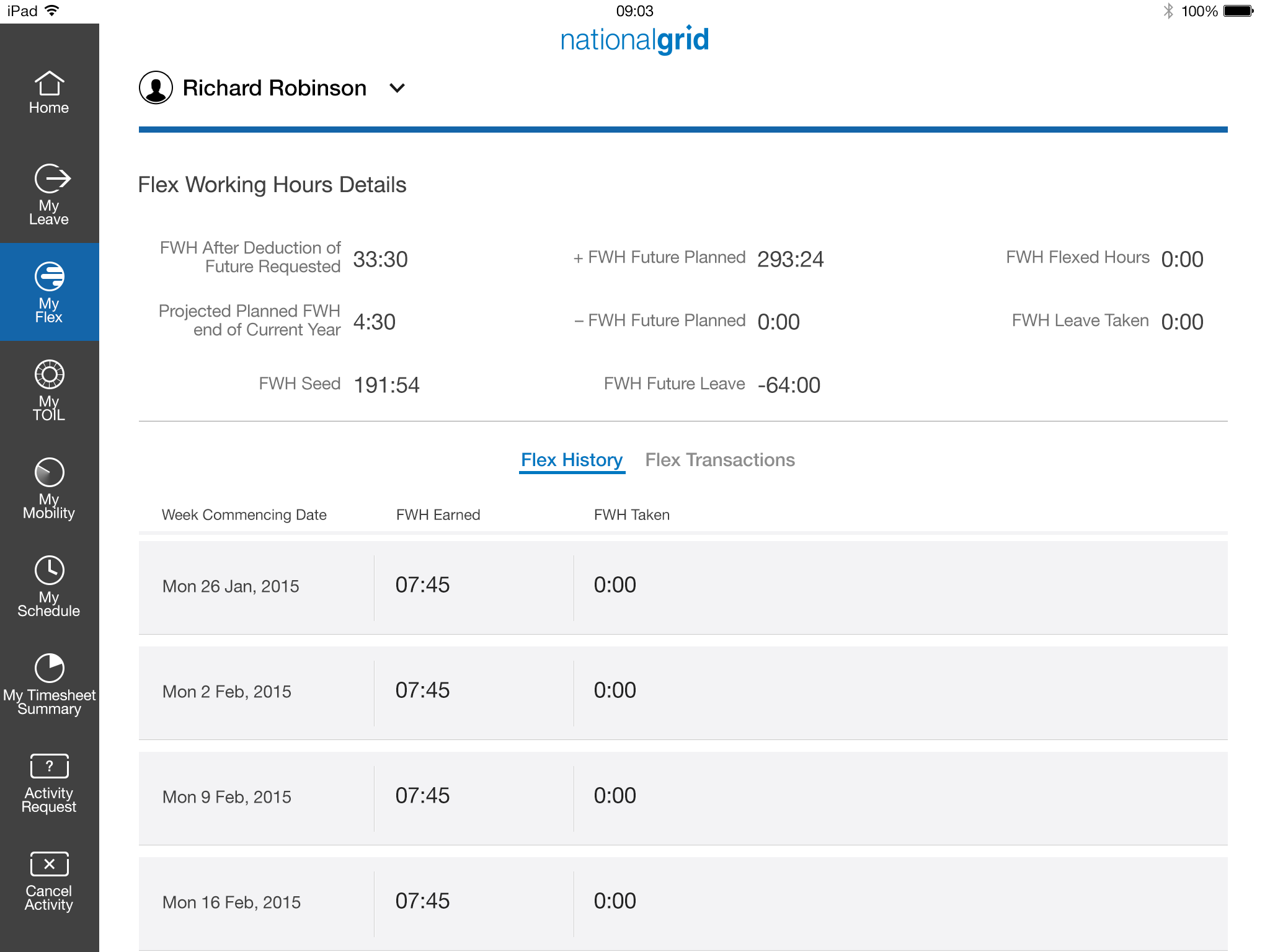Go to My Leave section
Image resolution: width=1270 pixels, height=952 pixels.
click(49, 194)
